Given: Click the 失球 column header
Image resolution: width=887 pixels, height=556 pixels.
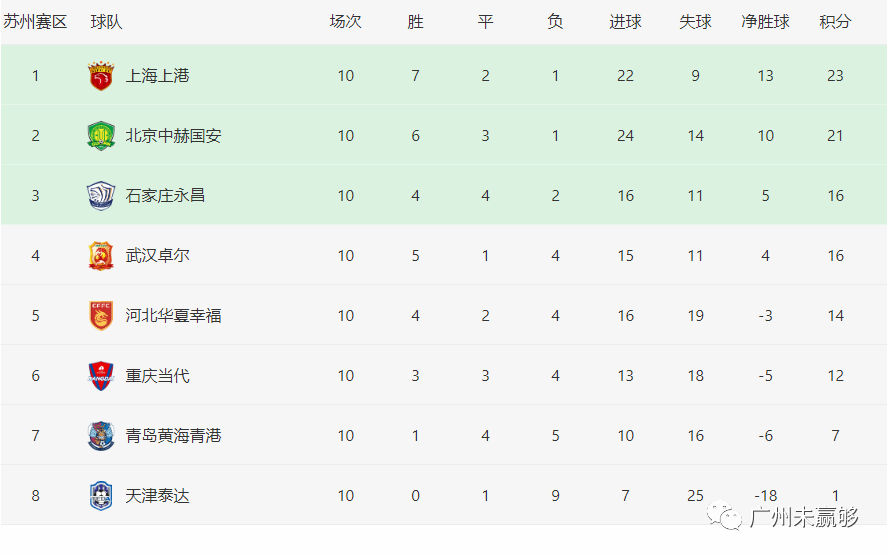Looking at the screenshot, I should (695, 21).
